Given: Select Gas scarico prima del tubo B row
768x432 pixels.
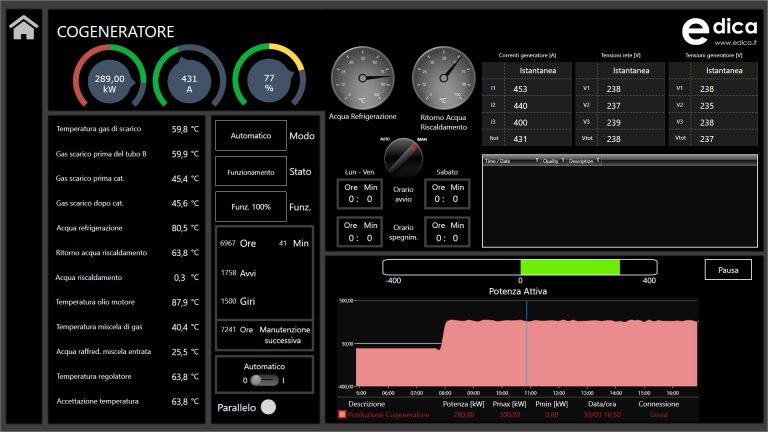Looking at the screenshot, I should (x=127, y=154).
